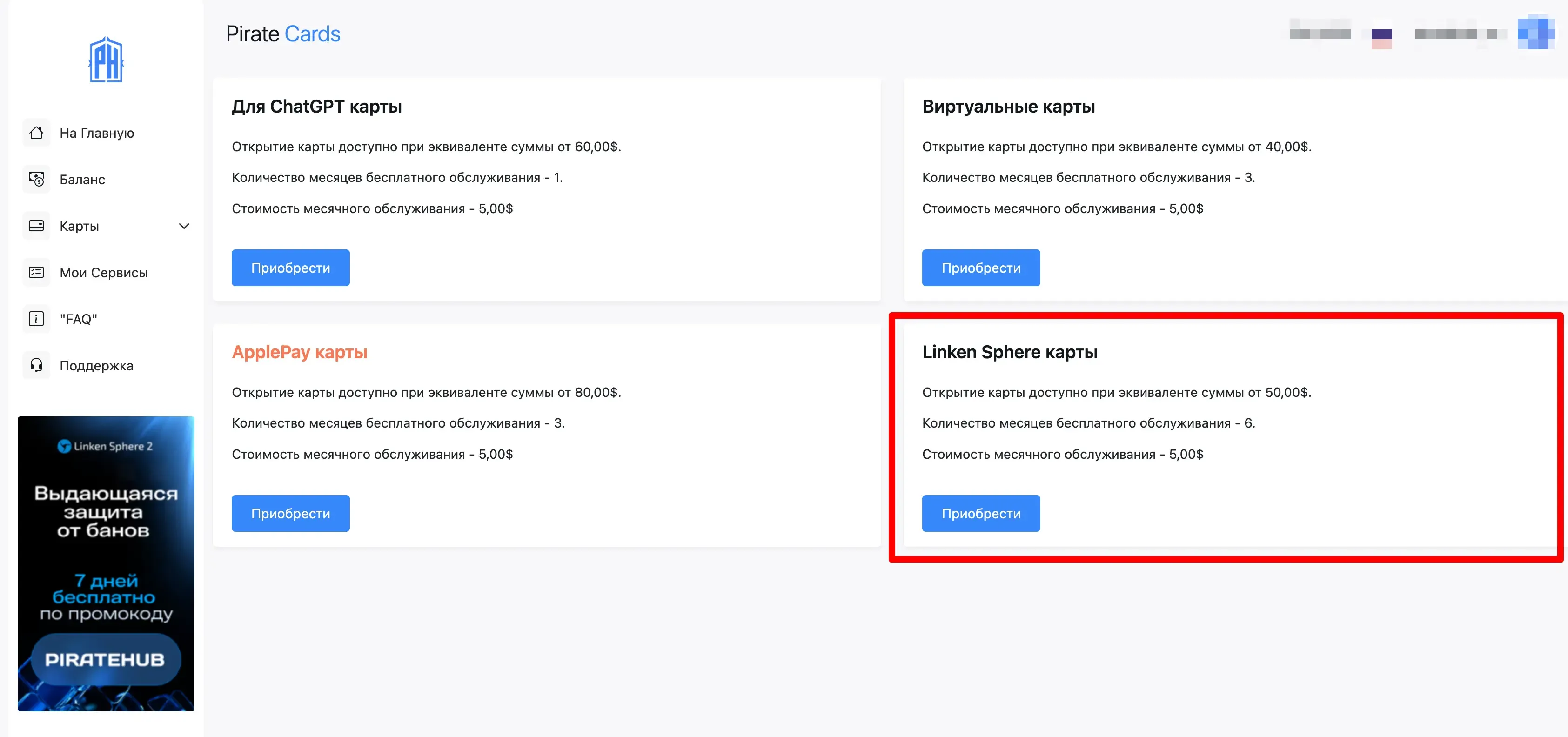Select the info icon beside FAQ
1568x737 pixels.
[36, 318]
